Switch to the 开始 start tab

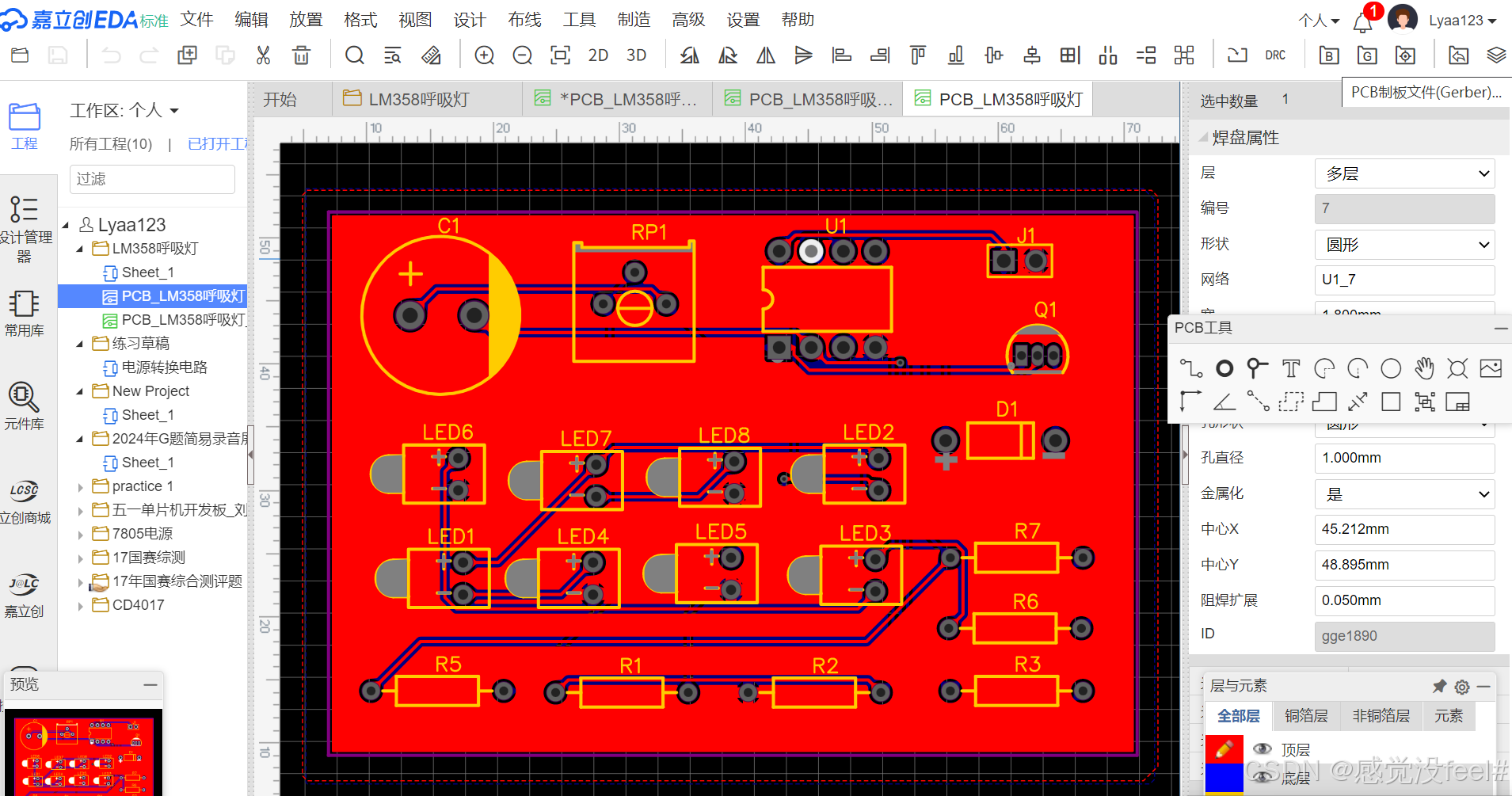[280, 100]
